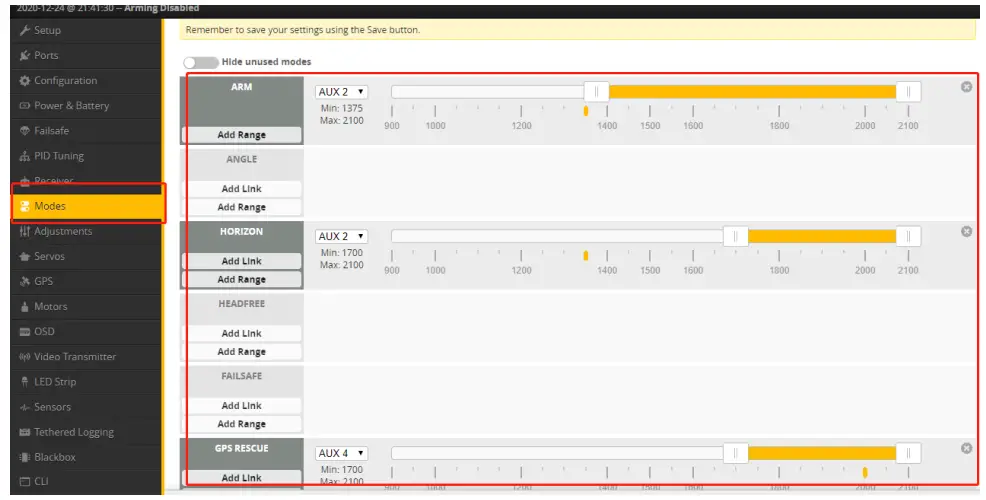Click Add Range under FAILSAFE
The image size is (986, 500).
241,424
